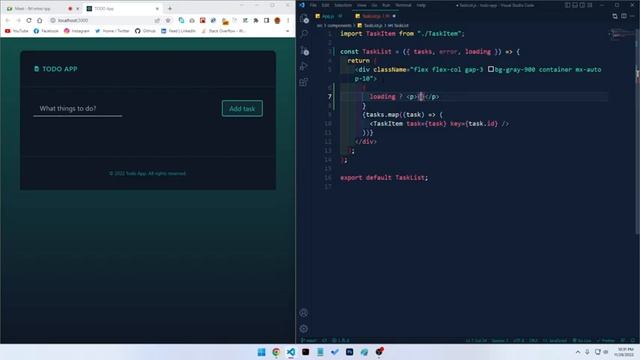
Task: Share this page from the address bar
Action: pos(157,20)
